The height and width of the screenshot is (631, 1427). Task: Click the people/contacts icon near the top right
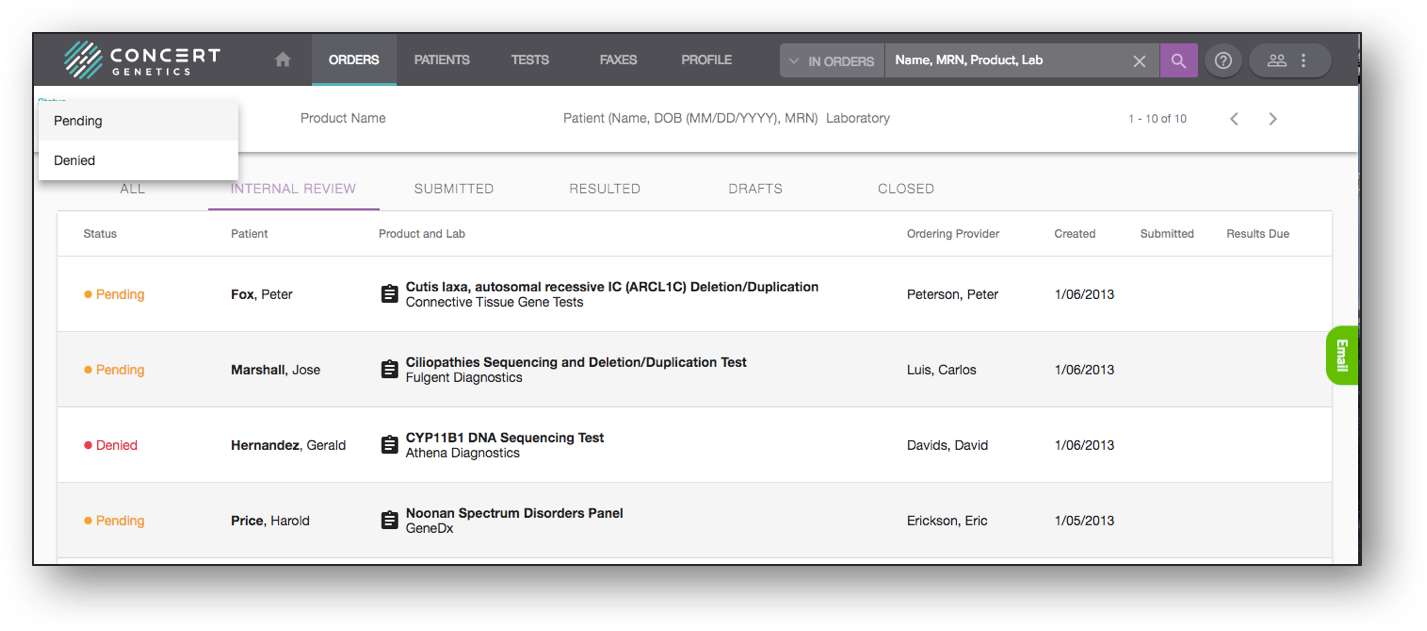point(1277,60)
